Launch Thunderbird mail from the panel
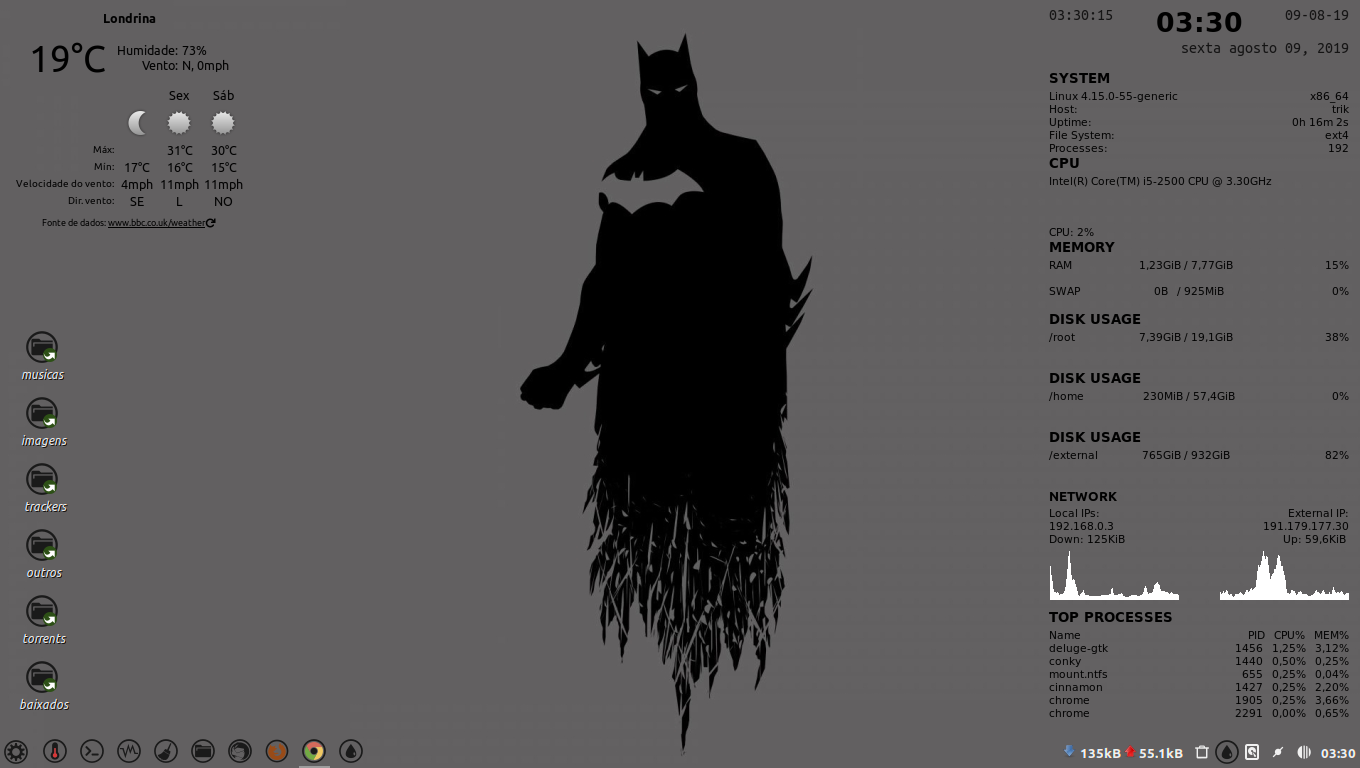The image size is (1360, 768). tap(240, 751)
